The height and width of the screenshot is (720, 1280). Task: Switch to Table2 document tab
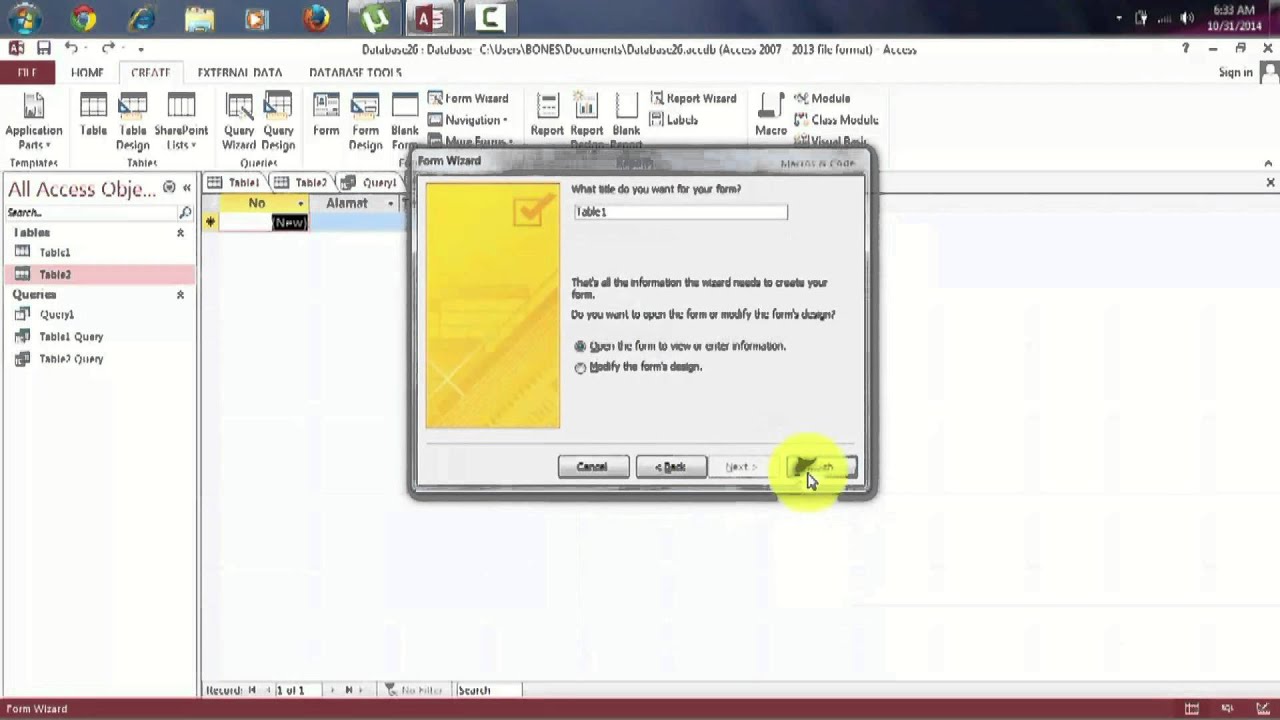tap(301, 182)
